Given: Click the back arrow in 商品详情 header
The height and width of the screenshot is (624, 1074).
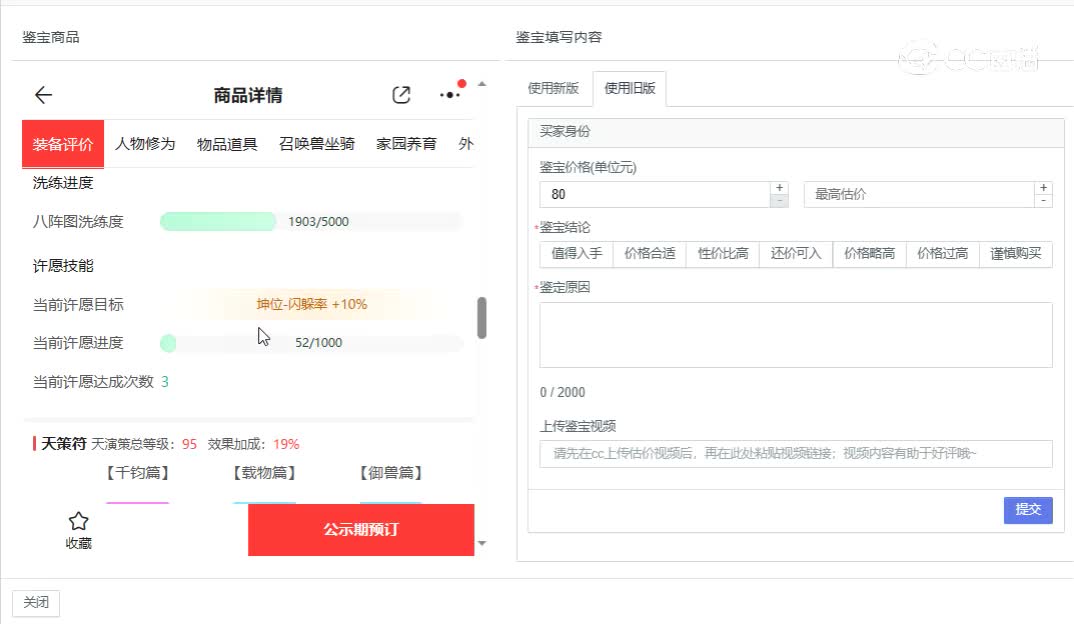Looking at the screenshot, I should (43, 95).
